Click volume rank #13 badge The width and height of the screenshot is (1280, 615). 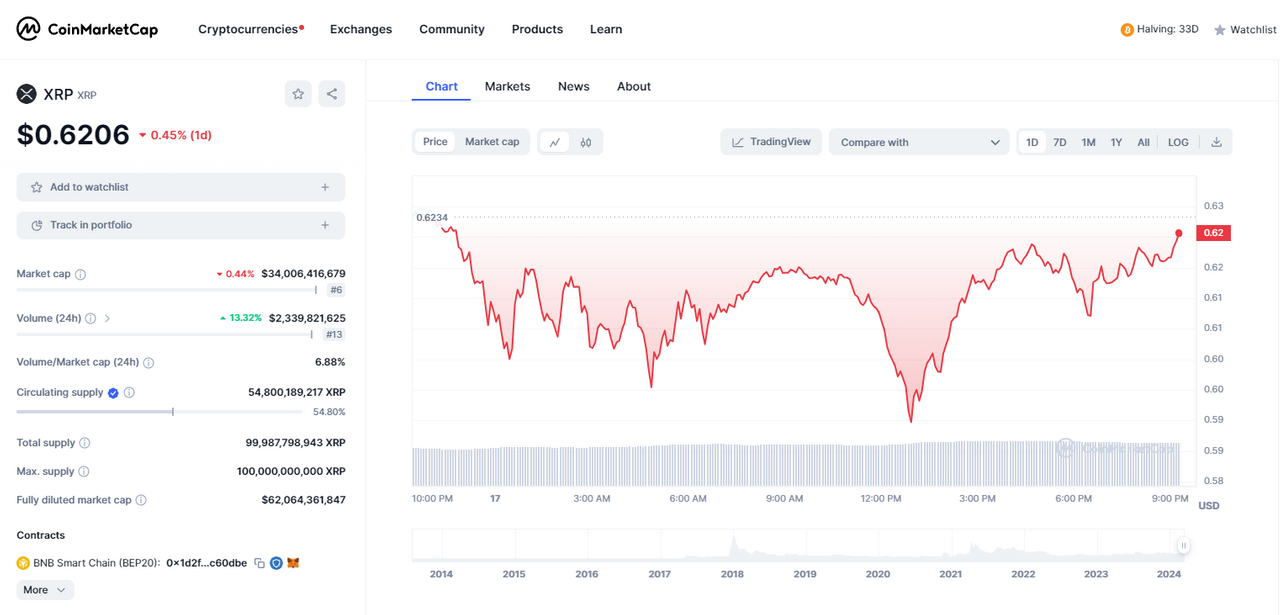point(334,335)
